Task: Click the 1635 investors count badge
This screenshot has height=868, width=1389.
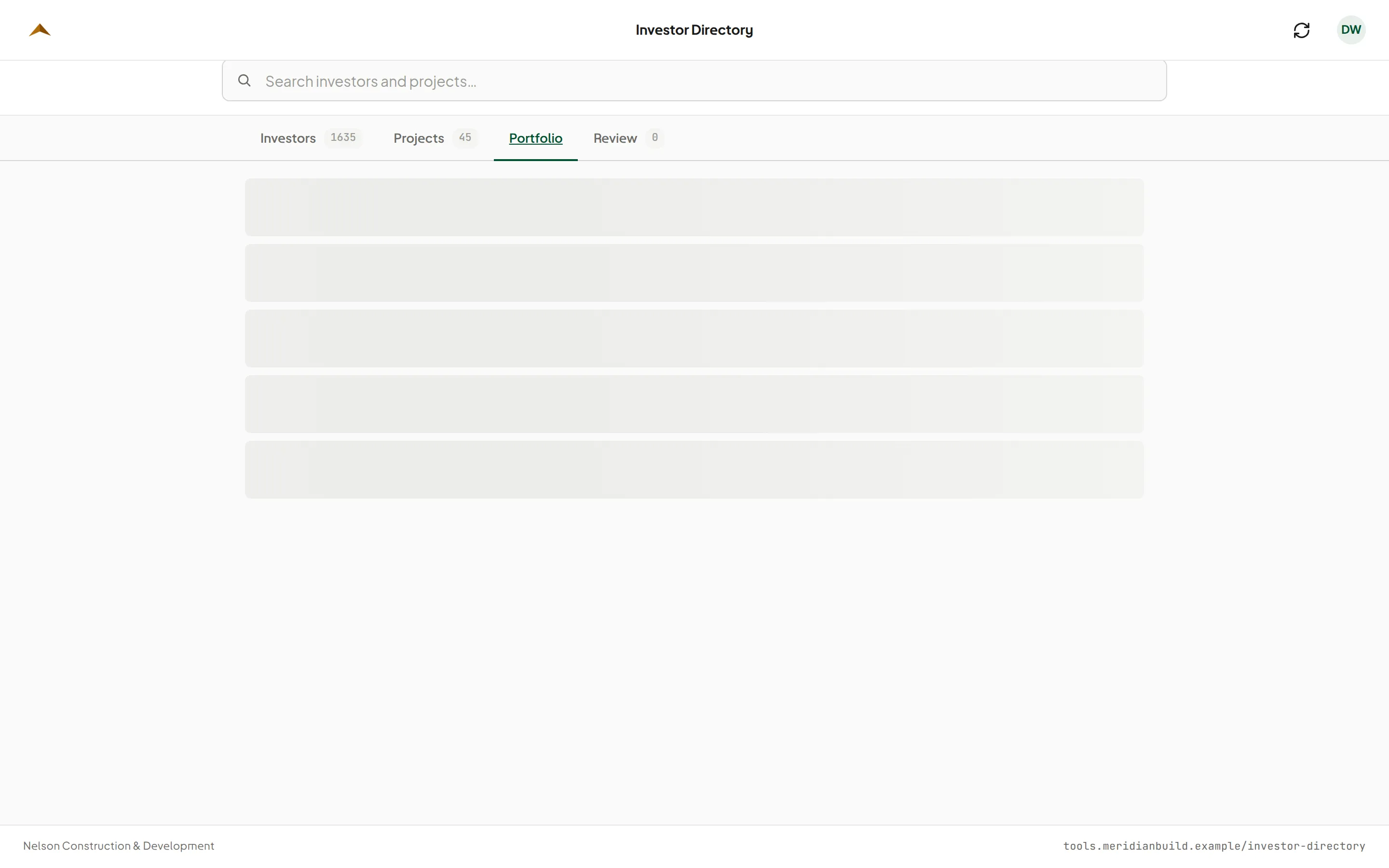Action: tap(342, 138)
